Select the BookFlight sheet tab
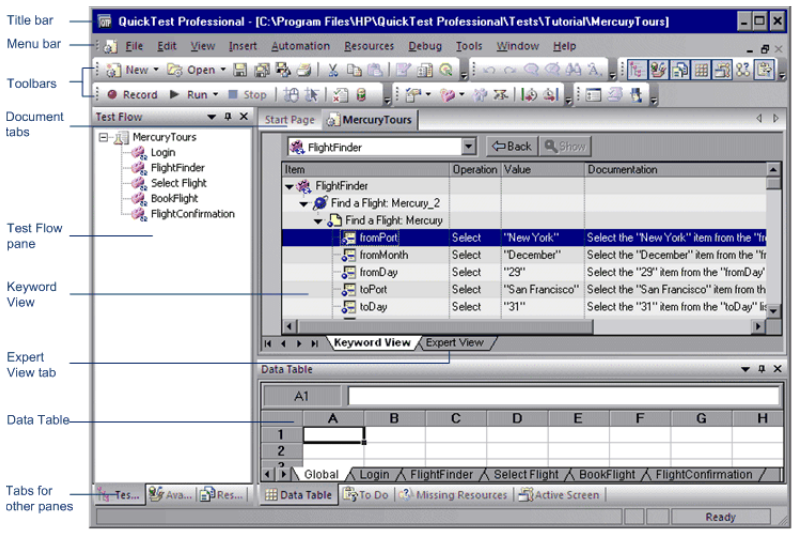Image resolution: width=806 pixels, height=542 pixels. (x=607, y=475)
